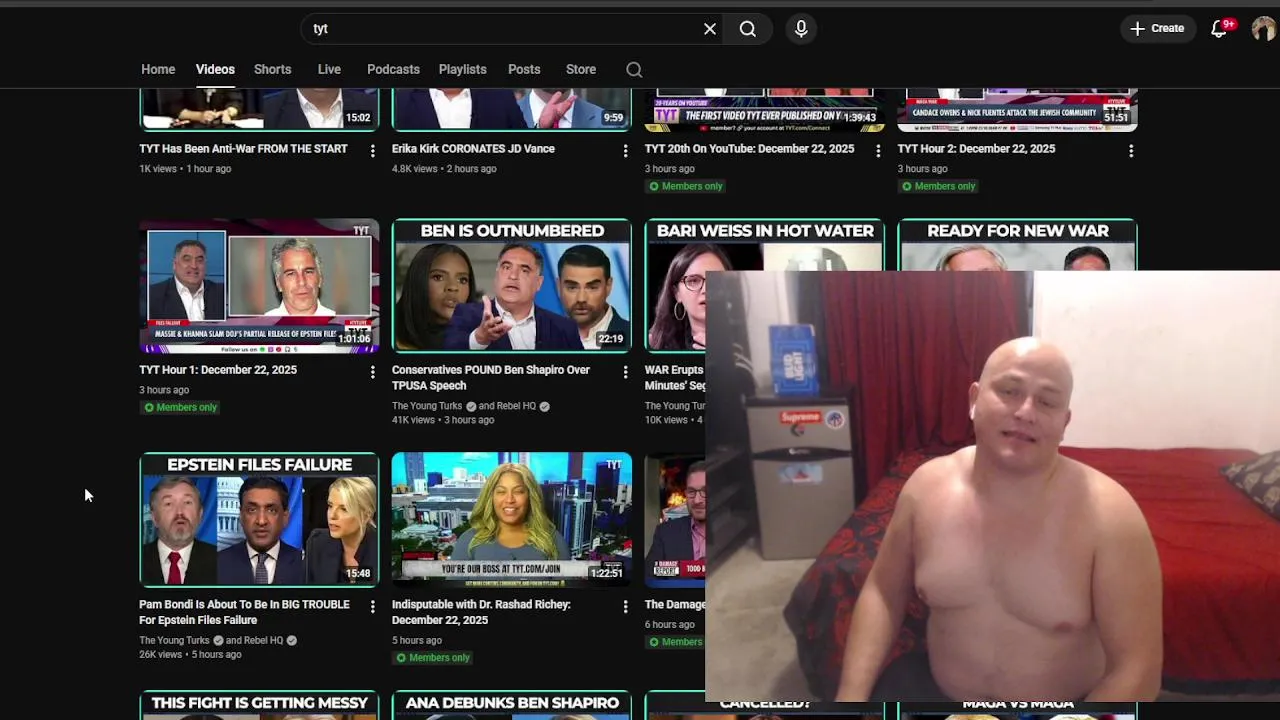Open TYT Hour 1: December 22, 2025 title

point(218,370)
